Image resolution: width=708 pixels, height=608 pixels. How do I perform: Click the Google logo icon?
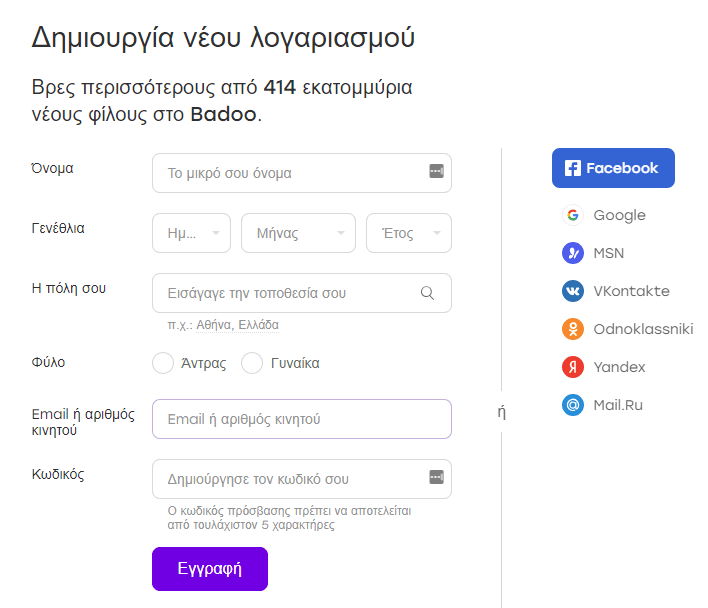(x=572, y=215)
